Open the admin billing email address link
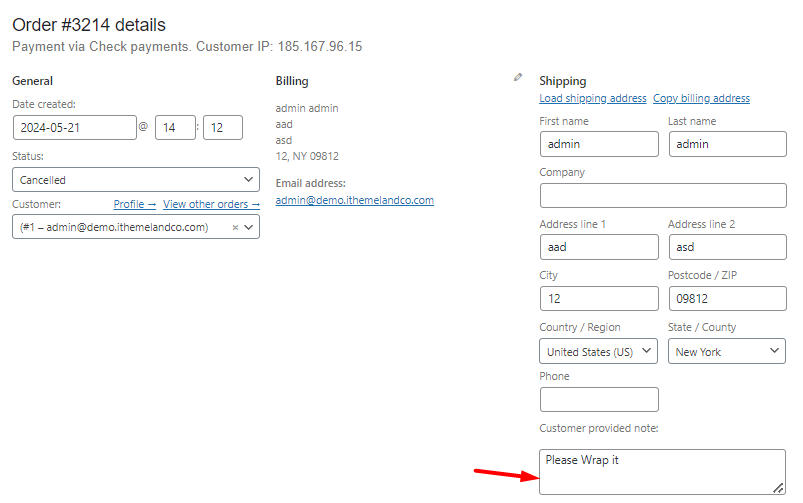 [354, 200]
